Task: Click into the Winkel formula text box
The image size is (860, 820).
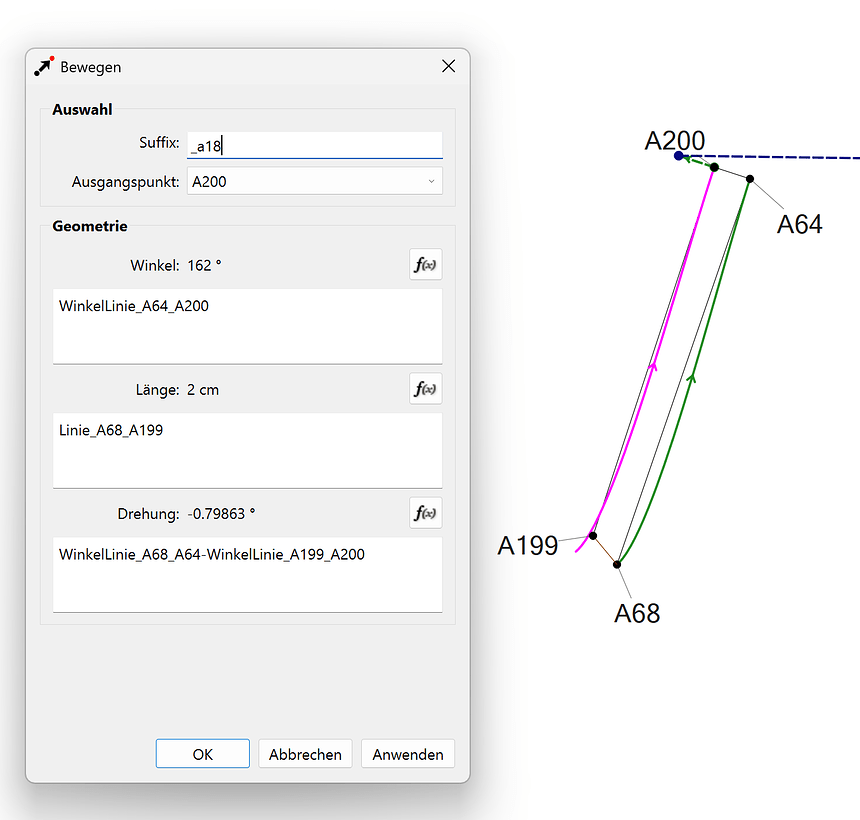Action: pyautogui.click(x=247, y=326)
